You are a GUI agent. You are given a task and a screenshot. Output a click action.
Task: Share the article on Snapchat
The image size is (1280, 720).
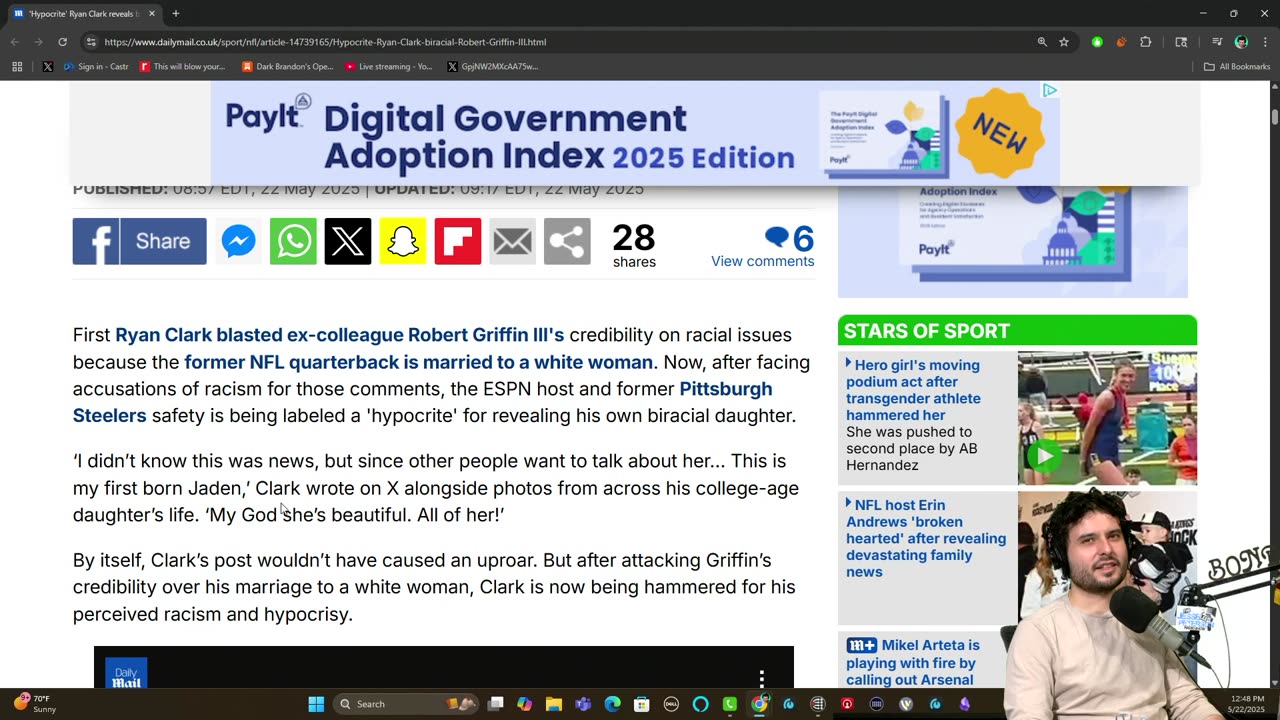point(403,241)
